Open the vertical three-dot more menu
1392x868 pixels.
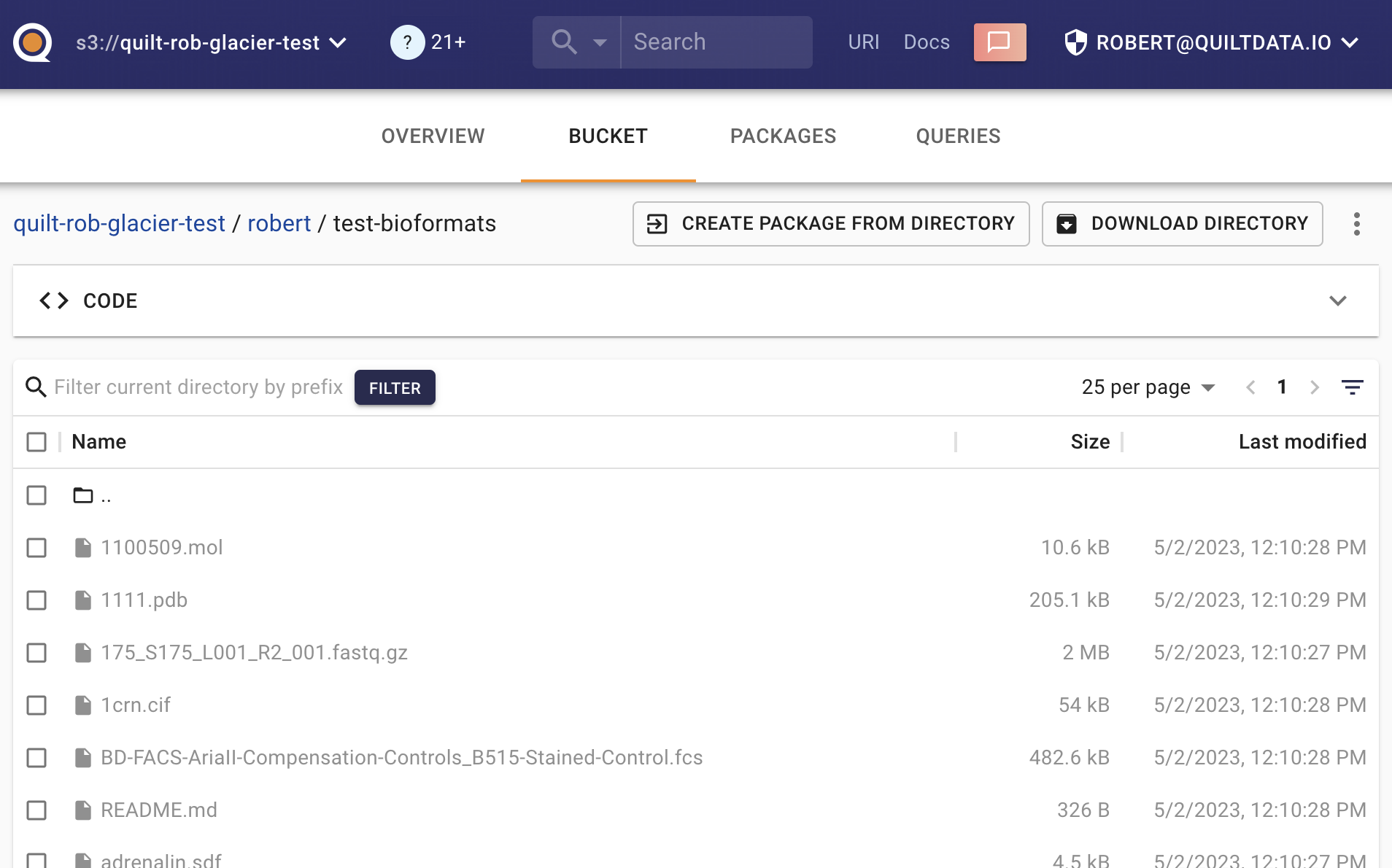(1357, 224)
